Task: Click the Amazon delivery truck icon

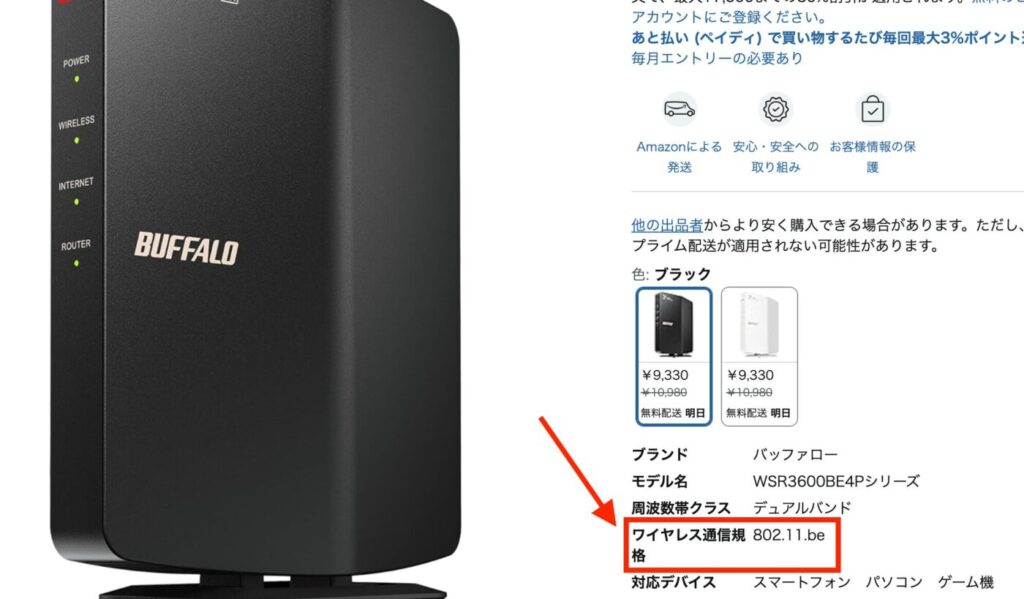Action: (679, 109)
